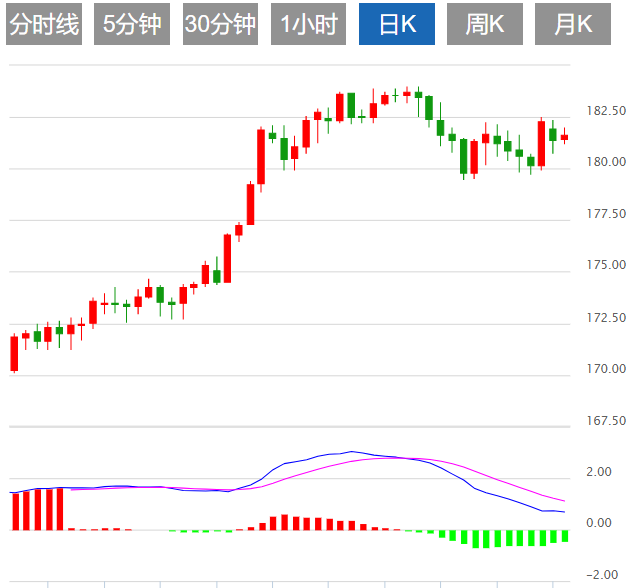Viewport: 641px width, 588px height.
Task: Switch to the 分时线 chart tab
Action: coord(44,24)
